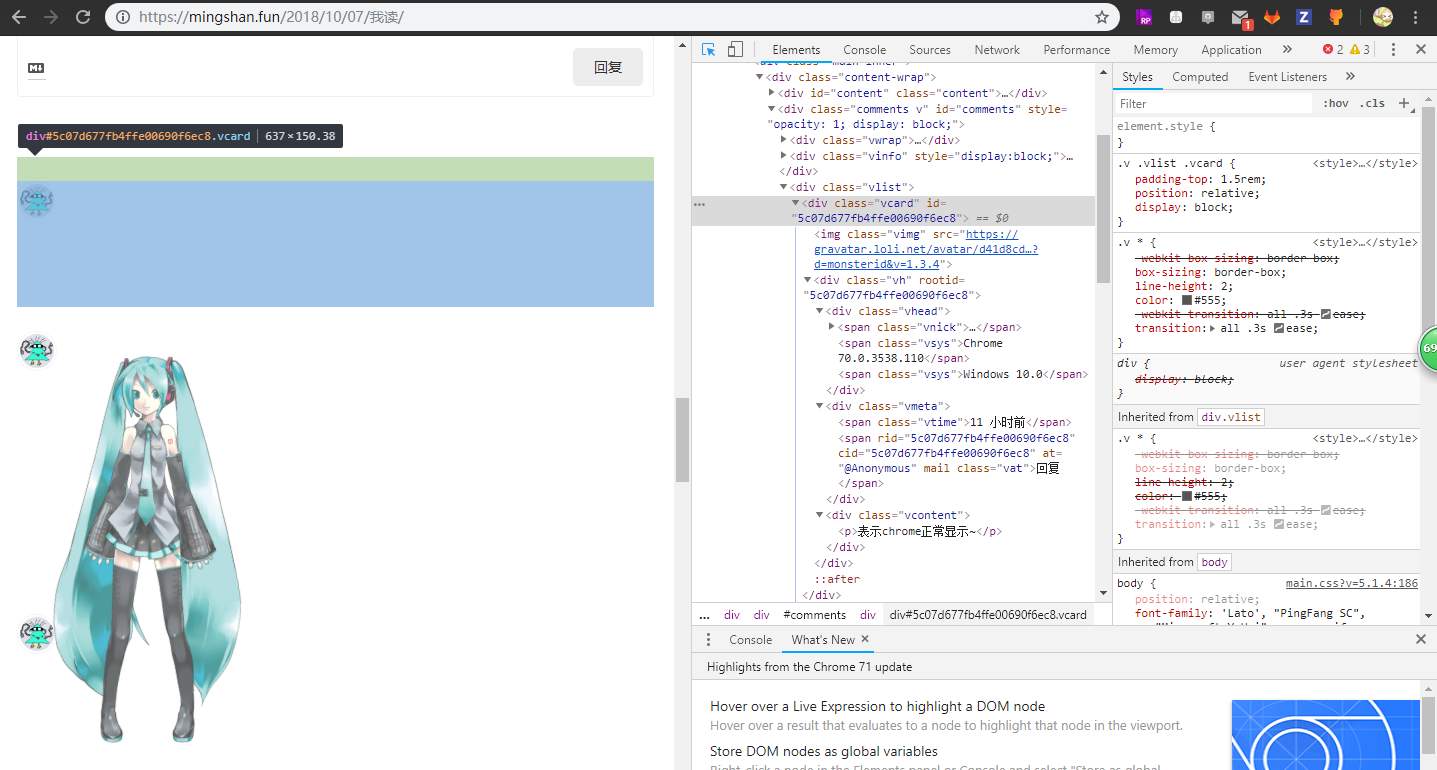Bookmark this page with the star icon
This screenshot has width=1437, height=770.
tap(1102, 17)
